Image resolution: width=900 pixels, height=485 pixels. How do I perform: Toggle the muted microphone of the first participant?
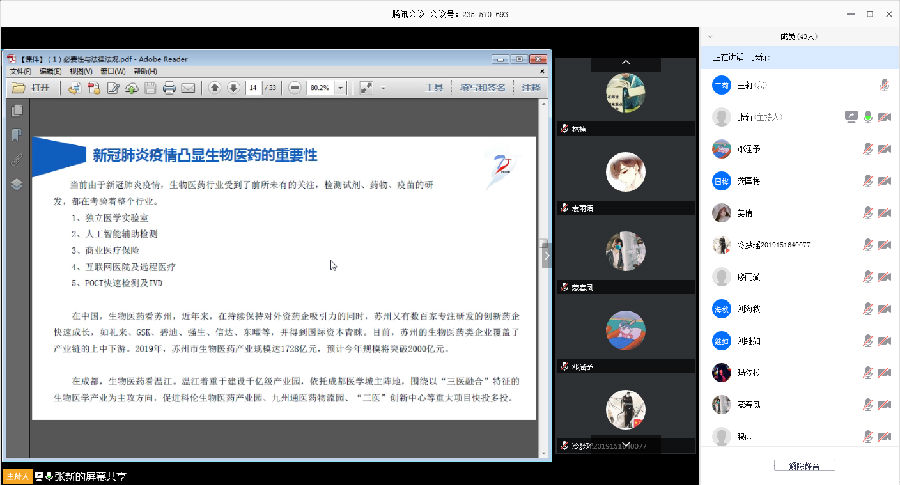[x=884, y=85]
